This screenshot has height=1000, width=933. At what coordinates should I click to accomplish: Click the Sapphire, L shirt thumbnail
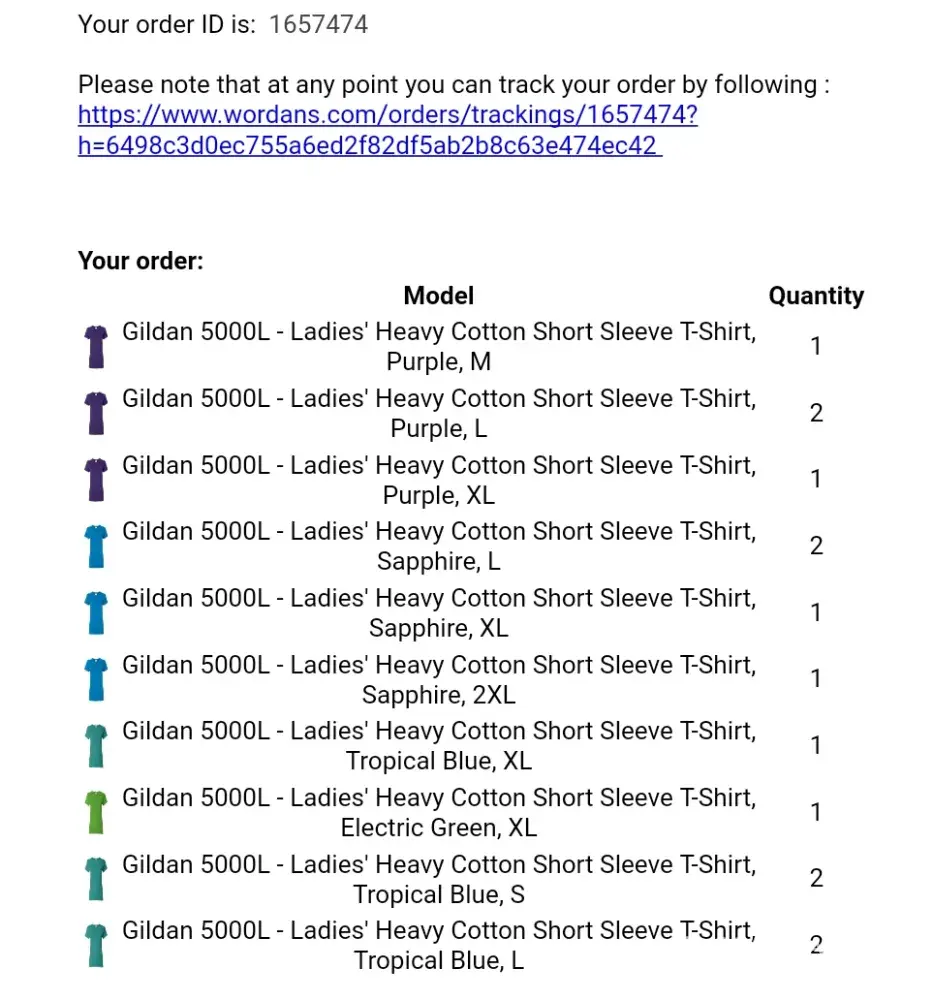pyautogui.click(x=96, y=546)
